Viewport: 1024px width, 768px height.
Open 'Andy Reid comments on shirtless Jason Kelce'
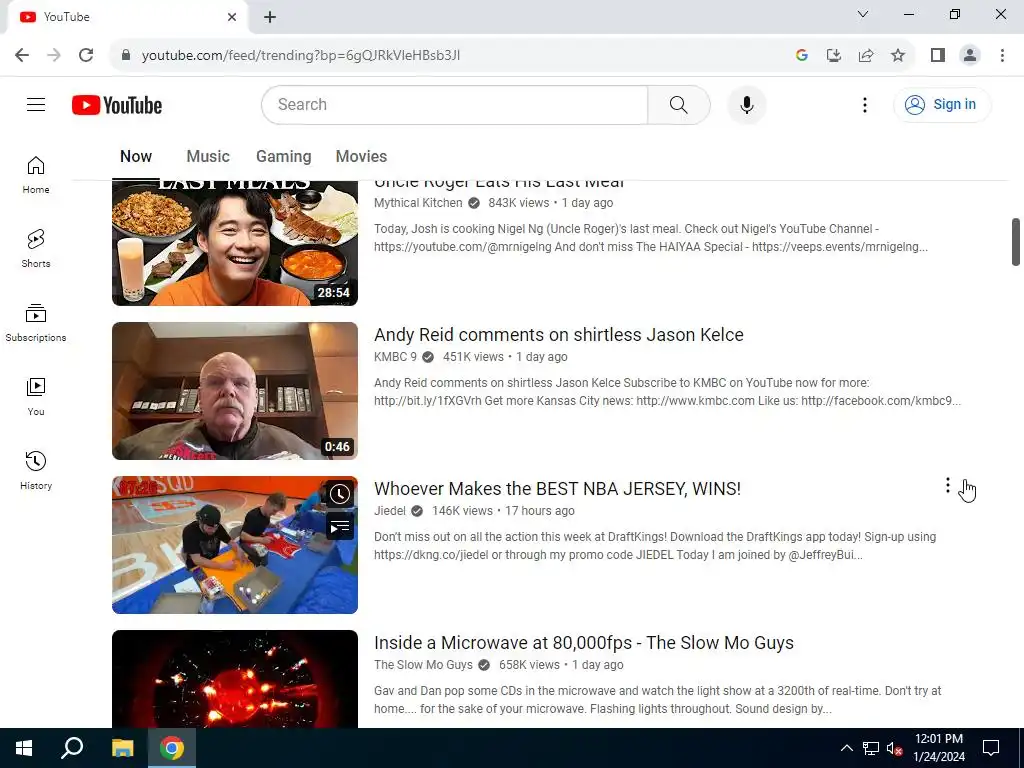click(558, 335)
